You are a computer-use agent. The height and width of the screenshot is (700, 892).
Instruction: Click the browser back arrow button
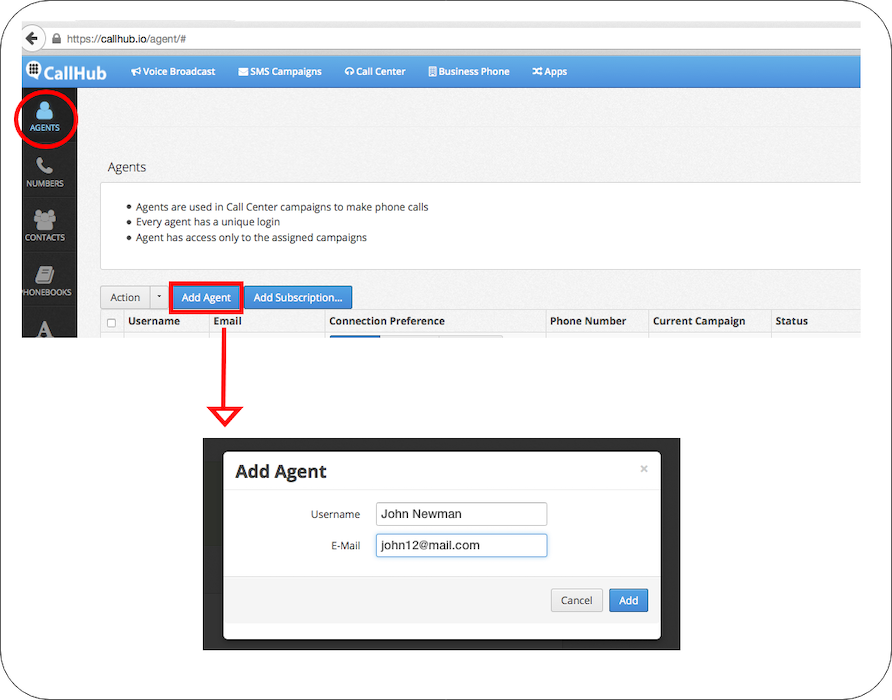[33, 39]
